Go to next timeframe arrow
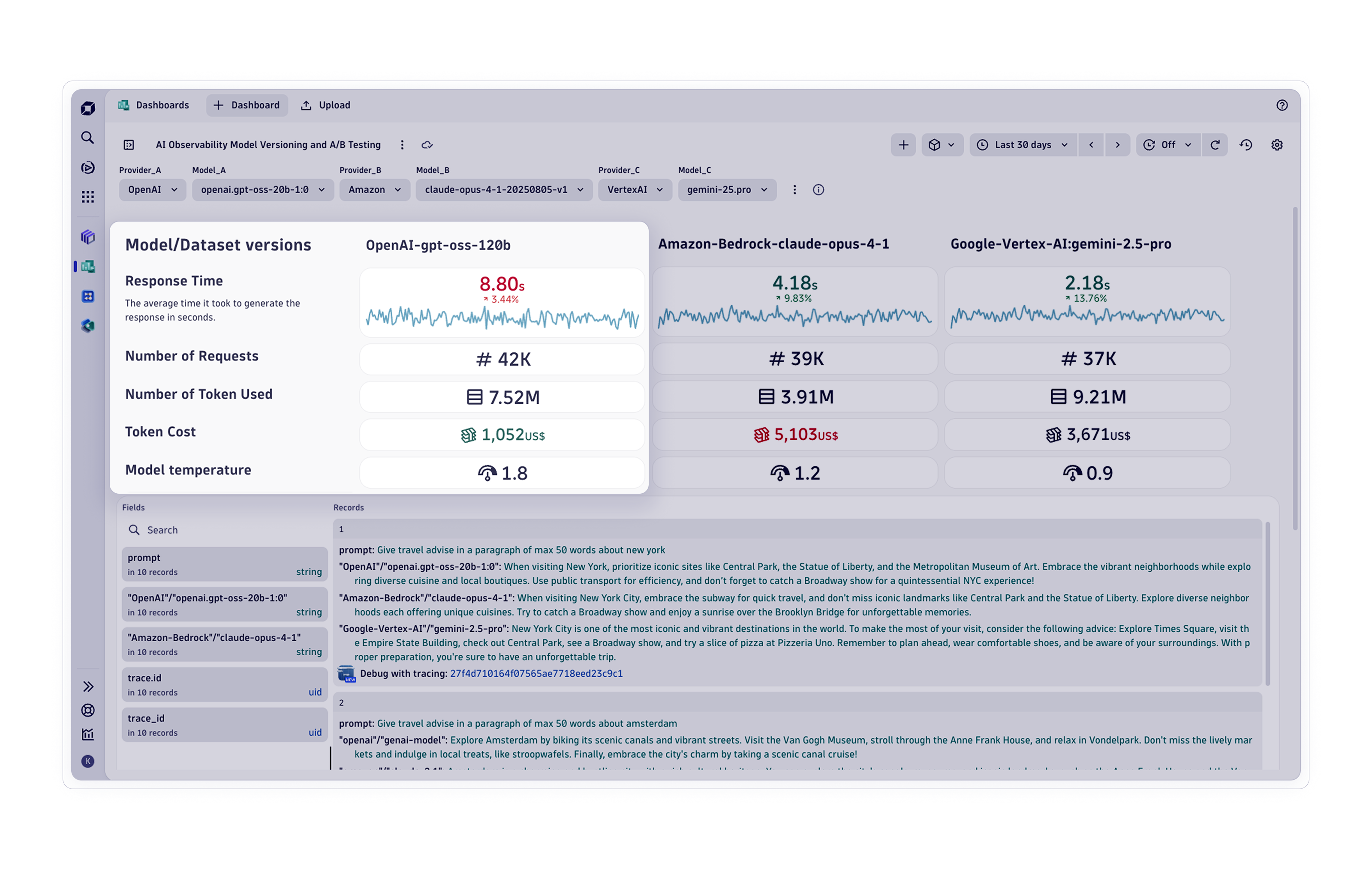 (x=1117, y=144)
